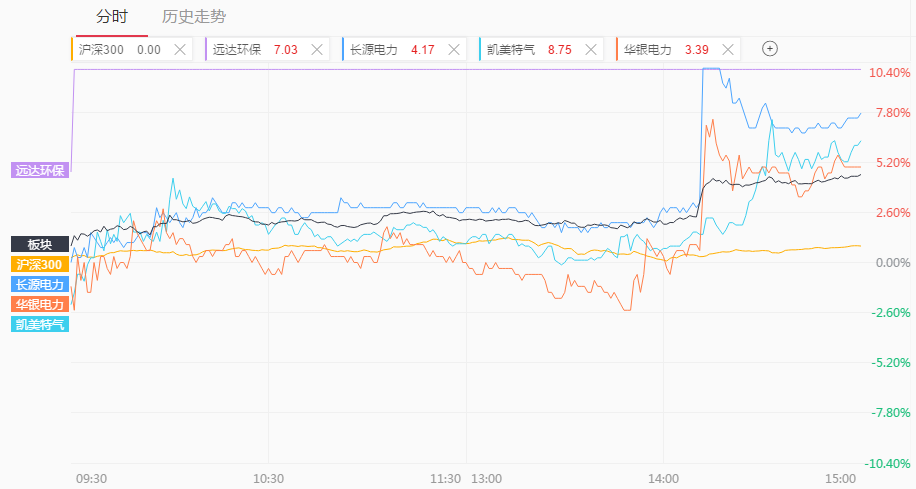The image size is (916, 489).
Task: Select the 沪深300 orange legend label
Action: click(x=40, y=264)
